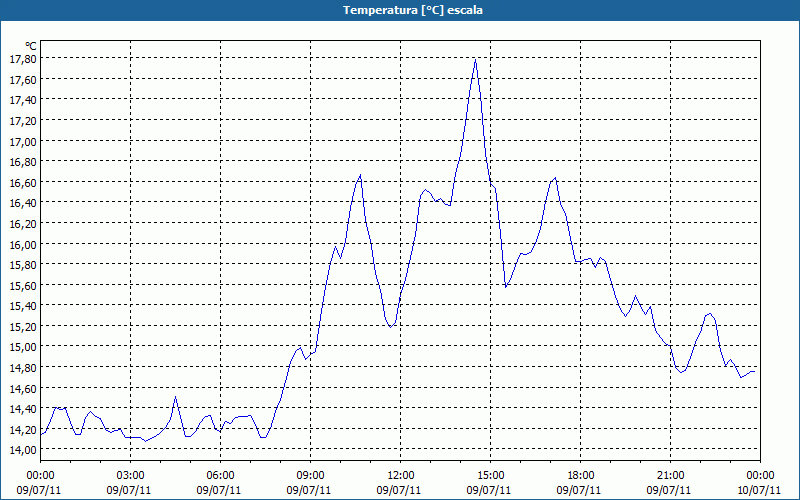Click the 15,60 y-axis label
800x500 pixels.
click(23, 285)
